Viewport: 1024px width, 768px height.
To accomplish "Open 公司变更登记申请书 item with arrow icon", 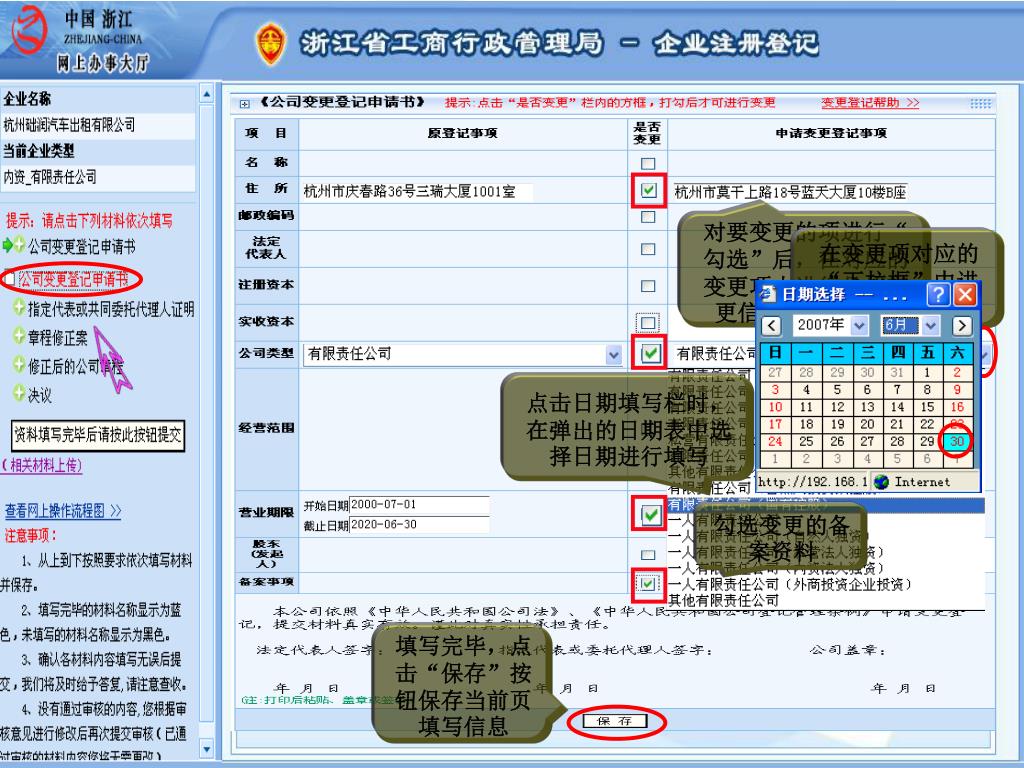I will 81,246.
